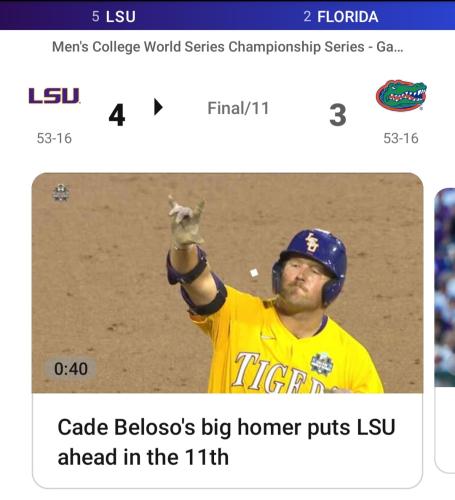Screen dimensions: 455x500
Task: Select the FLORIDA name in header bar
Action: [347, 17]
